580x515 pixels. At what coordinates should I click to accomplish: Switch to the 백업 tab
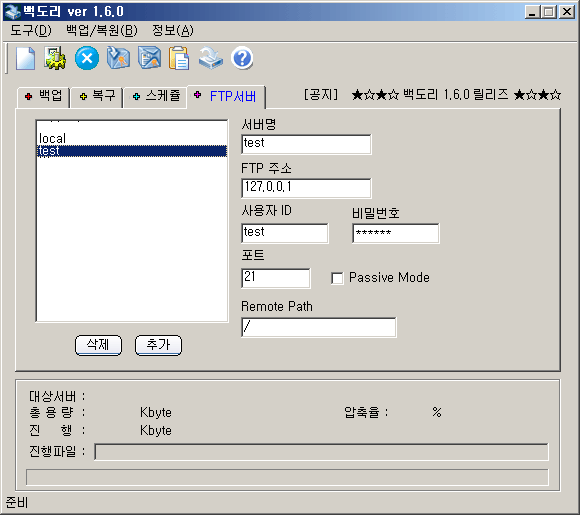point(44,96)
